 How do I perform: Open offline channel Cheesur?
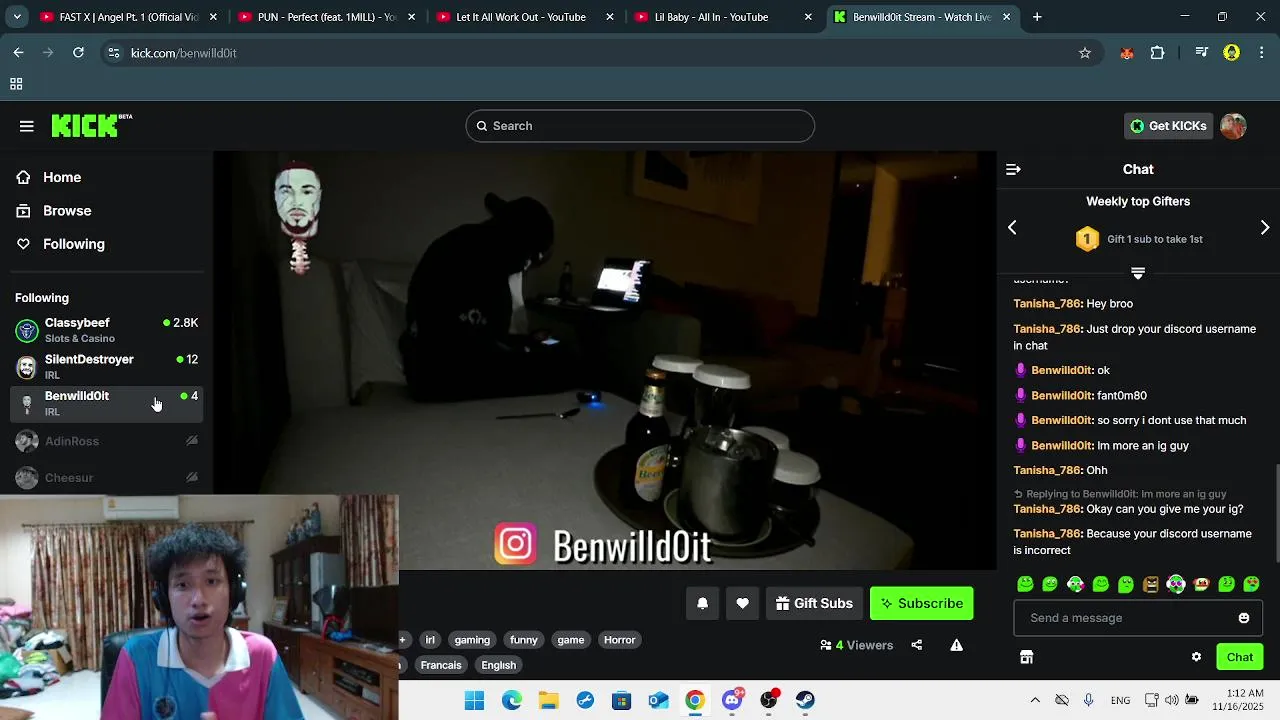[106, 478]
